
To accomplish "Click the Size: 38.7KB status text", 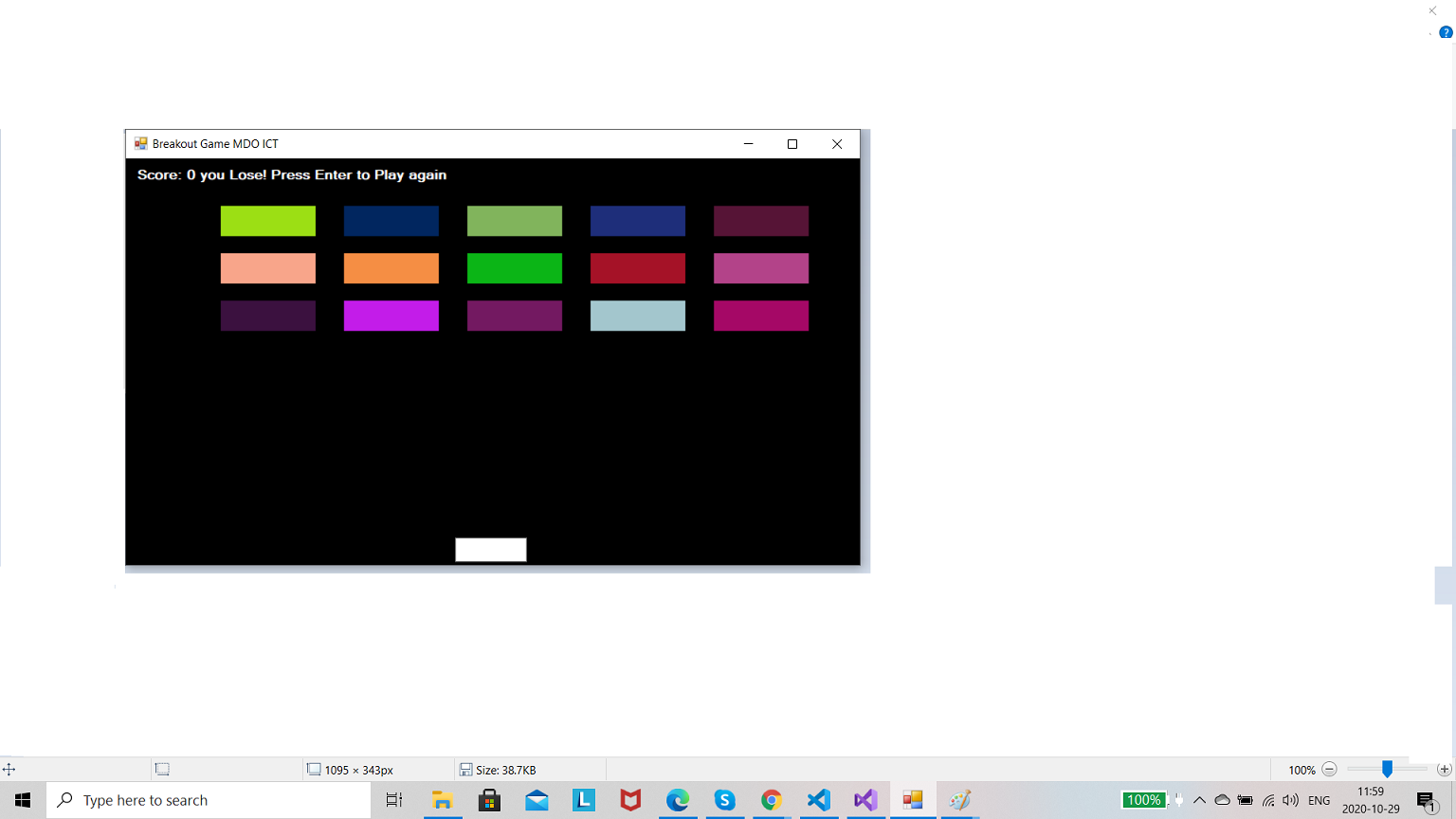I will tap(506, 770).
